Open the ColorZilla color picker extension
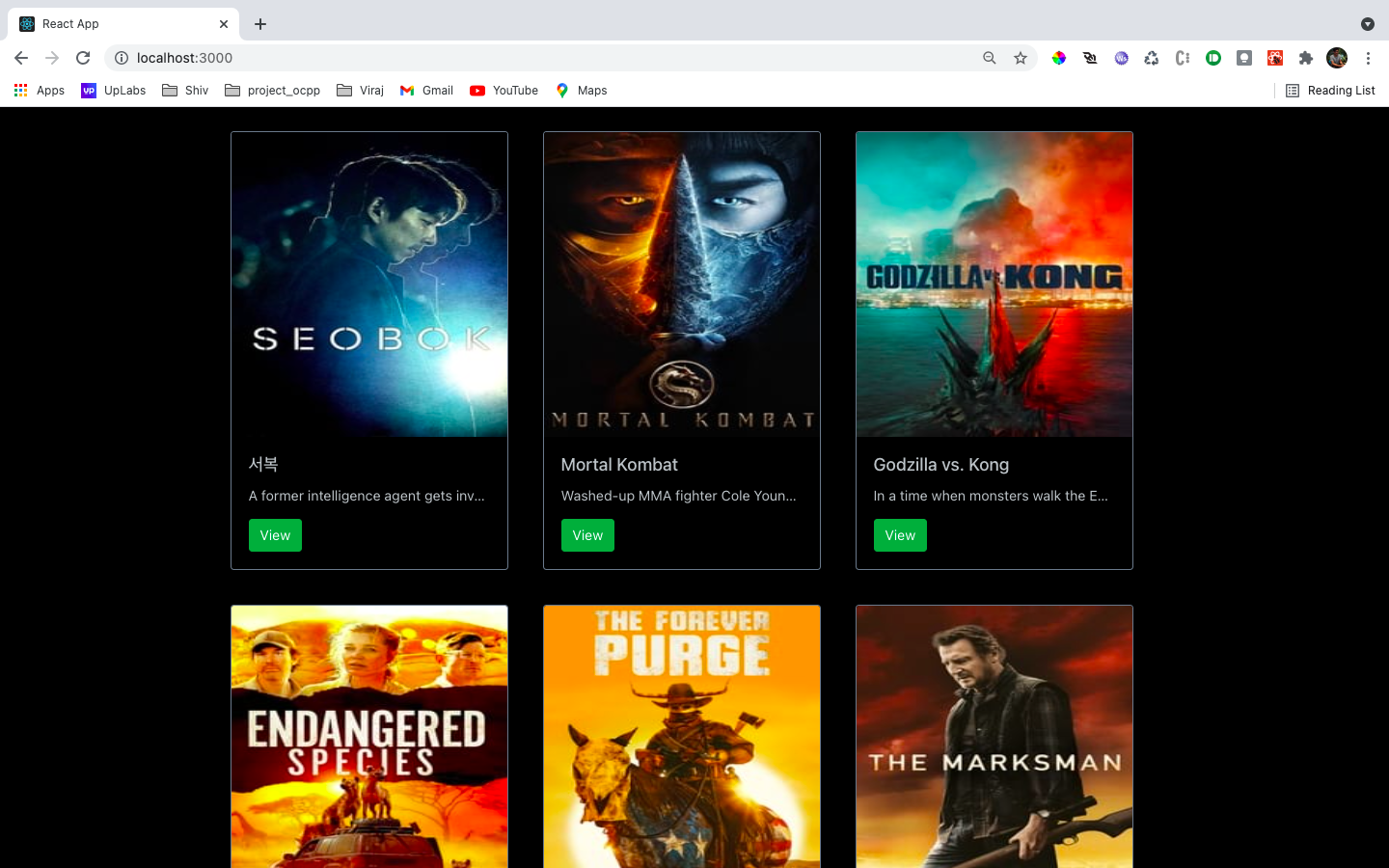 click(x=1059, y=58)
